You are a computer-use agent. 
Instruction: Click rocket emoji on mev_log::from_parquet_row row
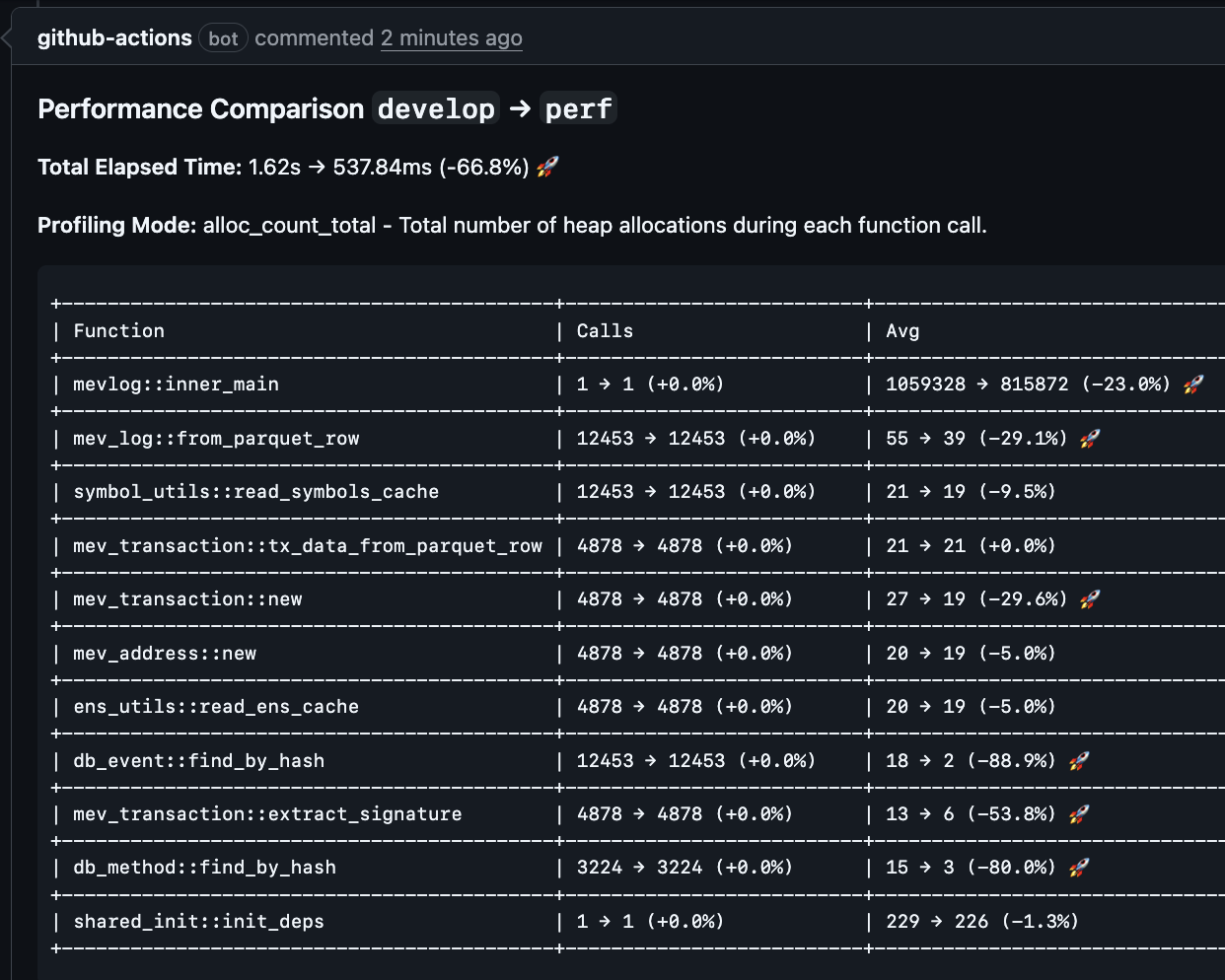point(1089,438)
